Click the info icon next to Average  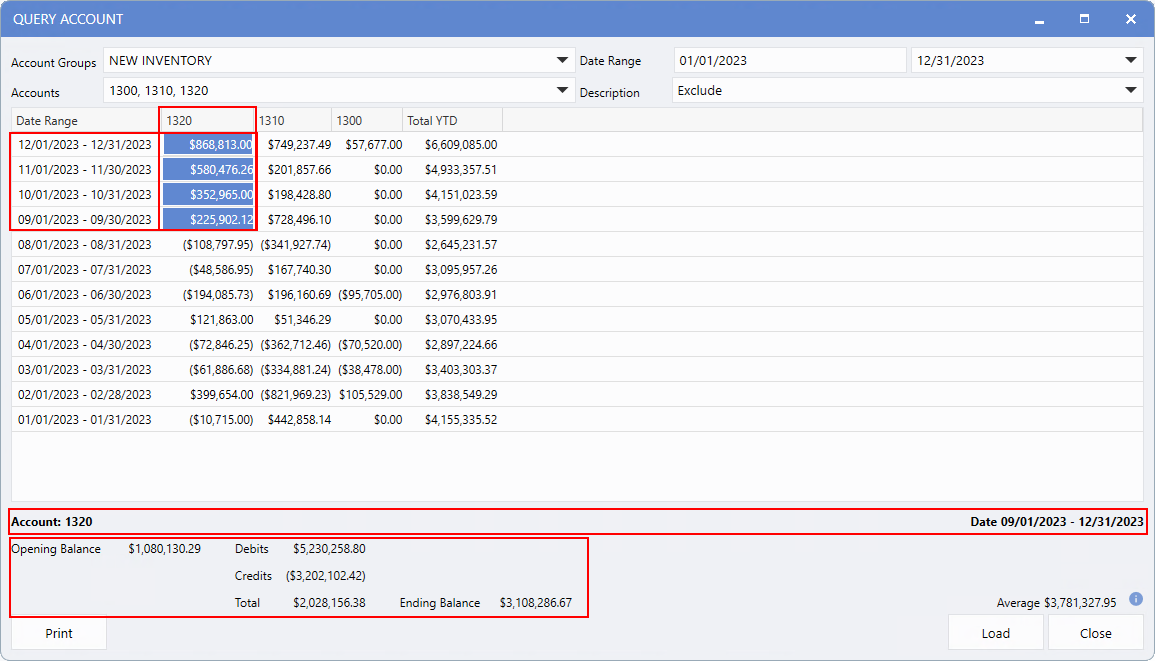pyautogui.click(x=1136, y=599)
